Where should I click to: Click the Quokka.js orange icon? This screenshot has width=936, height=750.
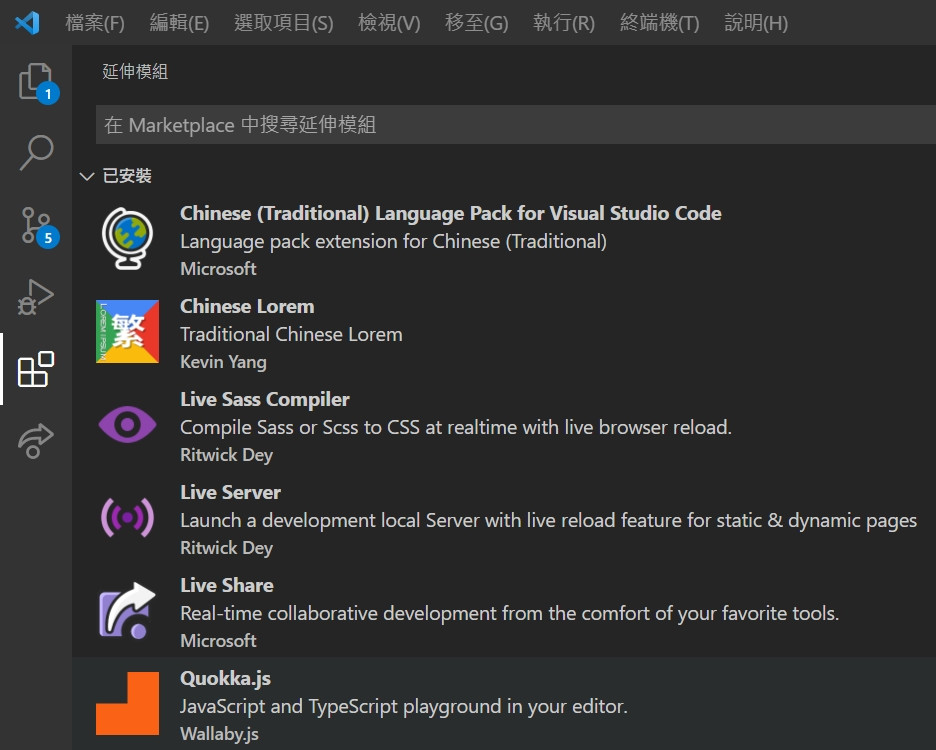pos(127,703)
